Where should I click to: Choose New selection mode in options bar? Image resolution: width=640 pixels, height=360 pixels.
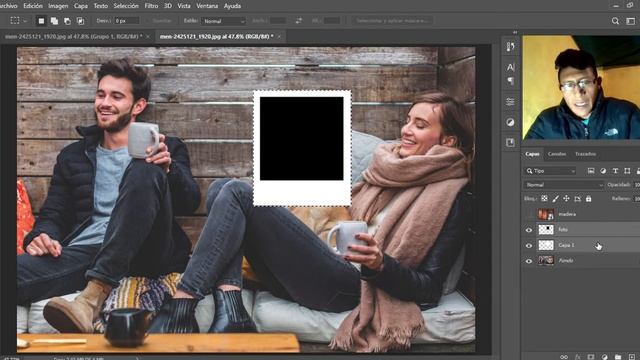pyautogui.click(x=41, y=21)
